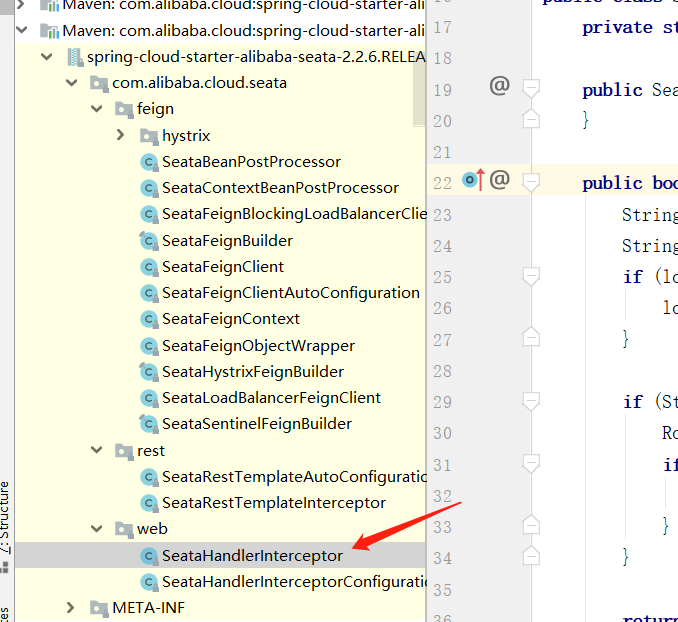The width and height of the screenshot is (678, 622).
Task: Select SeataFeignObjectWrapper in the tree
Action: point(258,346)
